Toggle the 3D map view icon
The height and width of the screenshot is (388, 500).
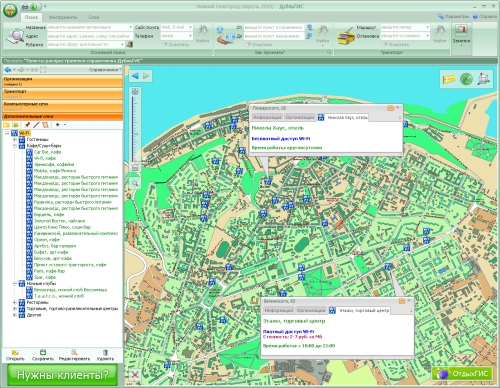tap(483, 79)
